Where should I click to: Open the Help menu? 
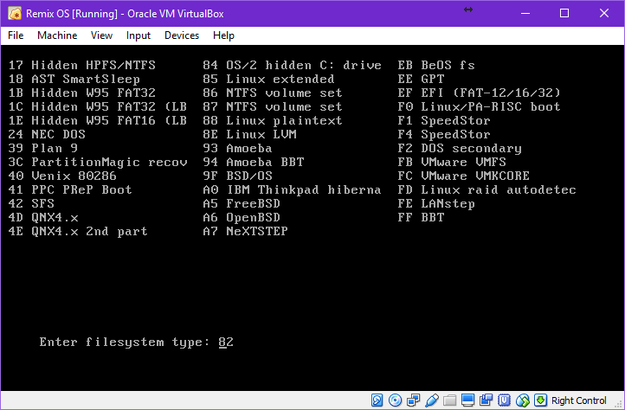[223, 35]
